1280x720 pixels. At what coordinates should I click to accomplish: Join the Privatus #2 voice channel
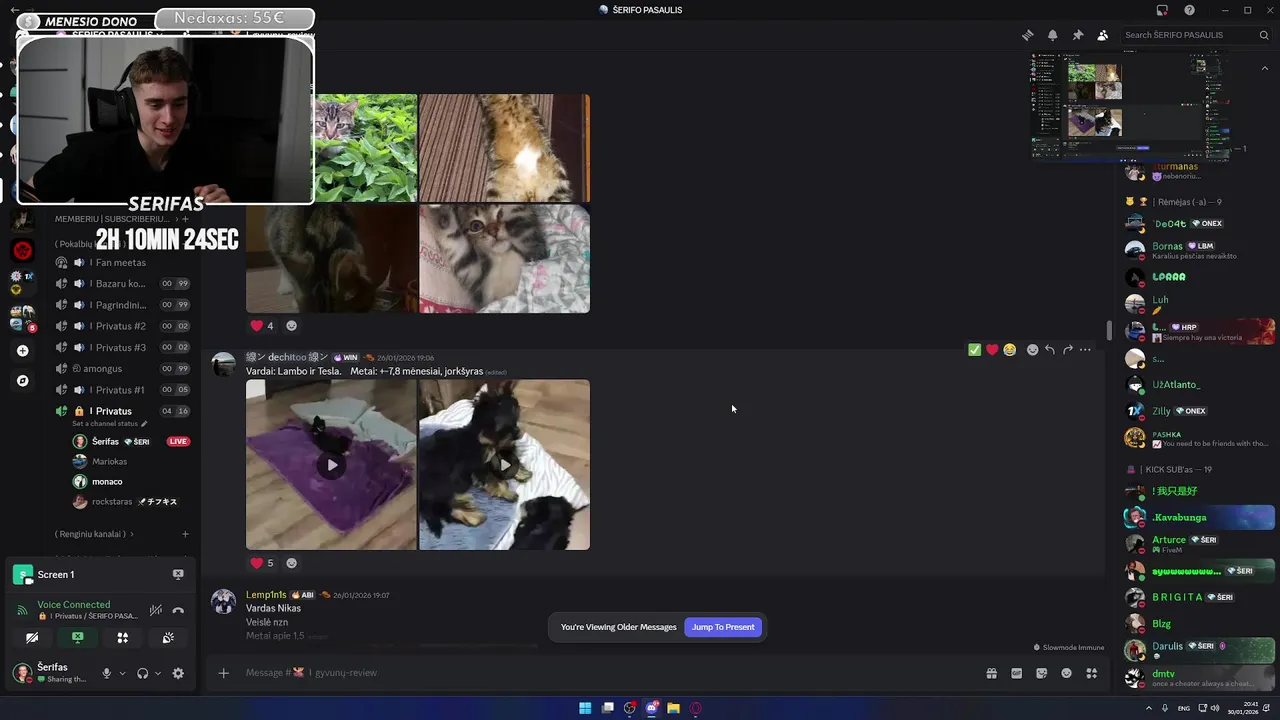coord(122,326)
